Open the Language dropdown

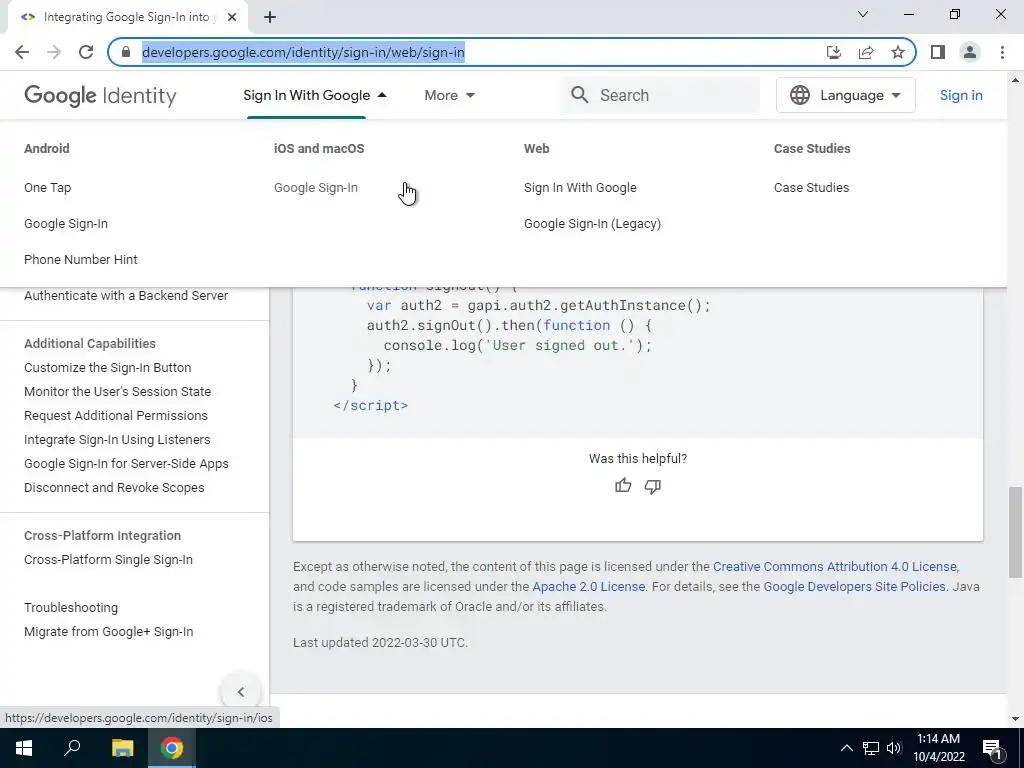pos(846,95)
